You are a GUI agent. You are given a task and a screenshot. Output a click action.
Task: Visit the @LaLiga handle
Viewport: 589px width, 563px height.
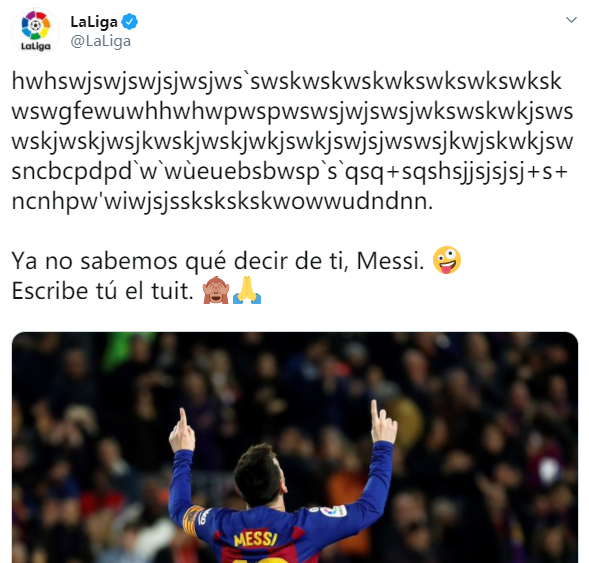pos(100,41)
